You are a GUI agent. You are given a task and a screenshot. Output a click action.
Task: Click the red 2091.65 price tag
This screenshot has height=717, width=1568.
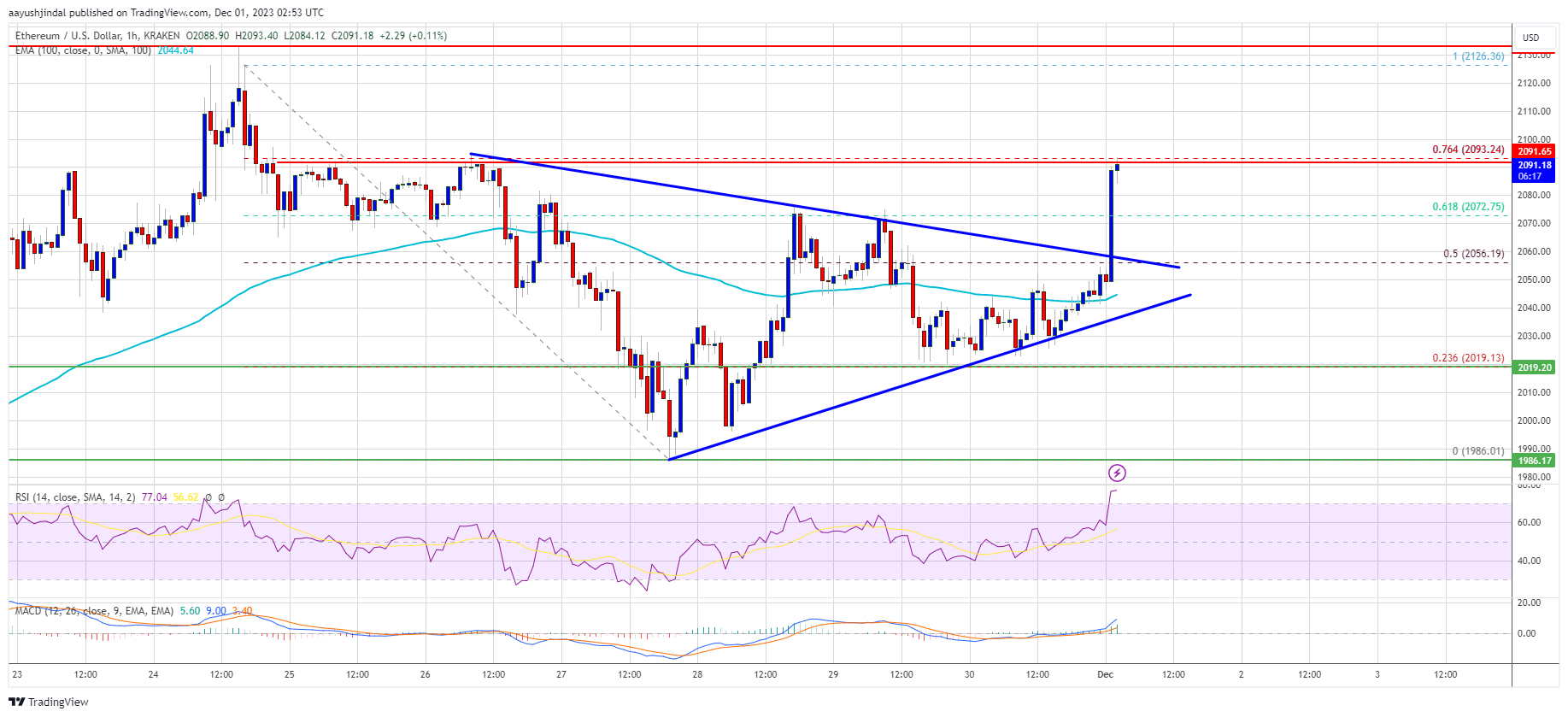click(1535, 151)
